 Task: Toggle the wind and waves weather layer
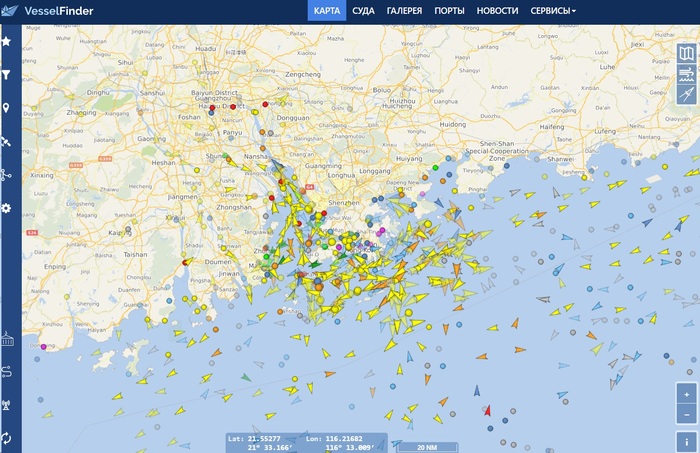pyautogui.click(x=686, y=74)
